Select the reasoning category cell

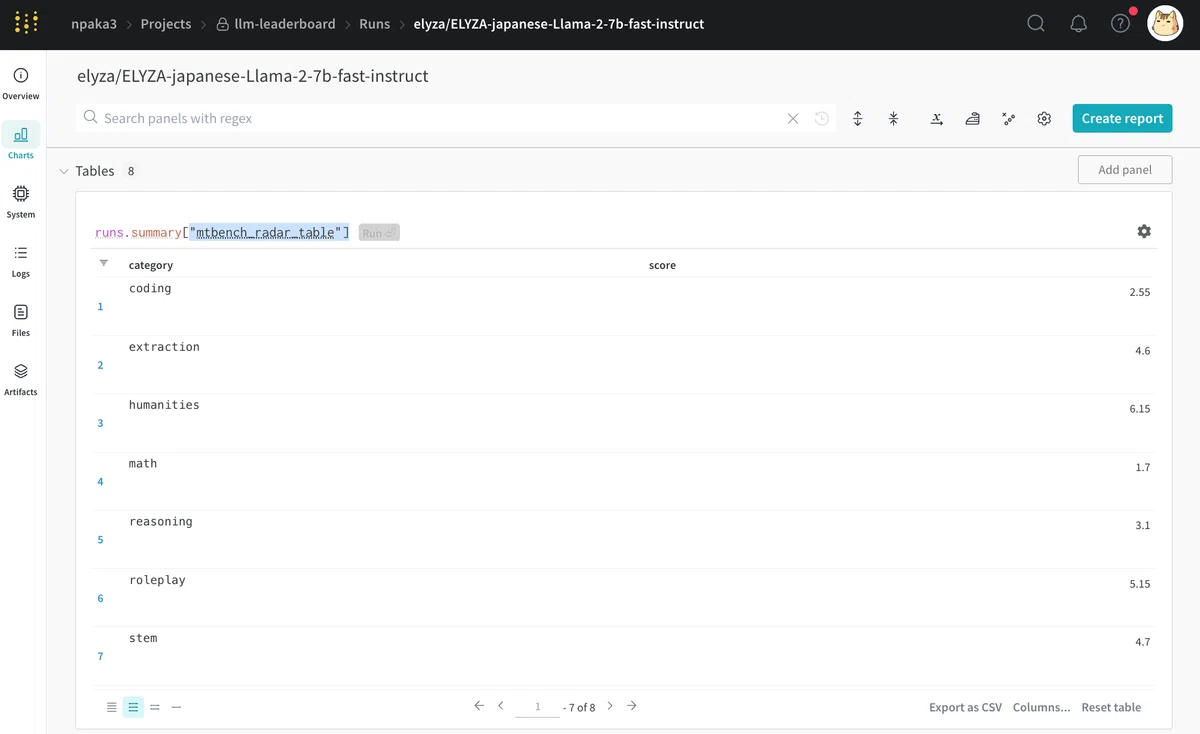tap(161, 522)
